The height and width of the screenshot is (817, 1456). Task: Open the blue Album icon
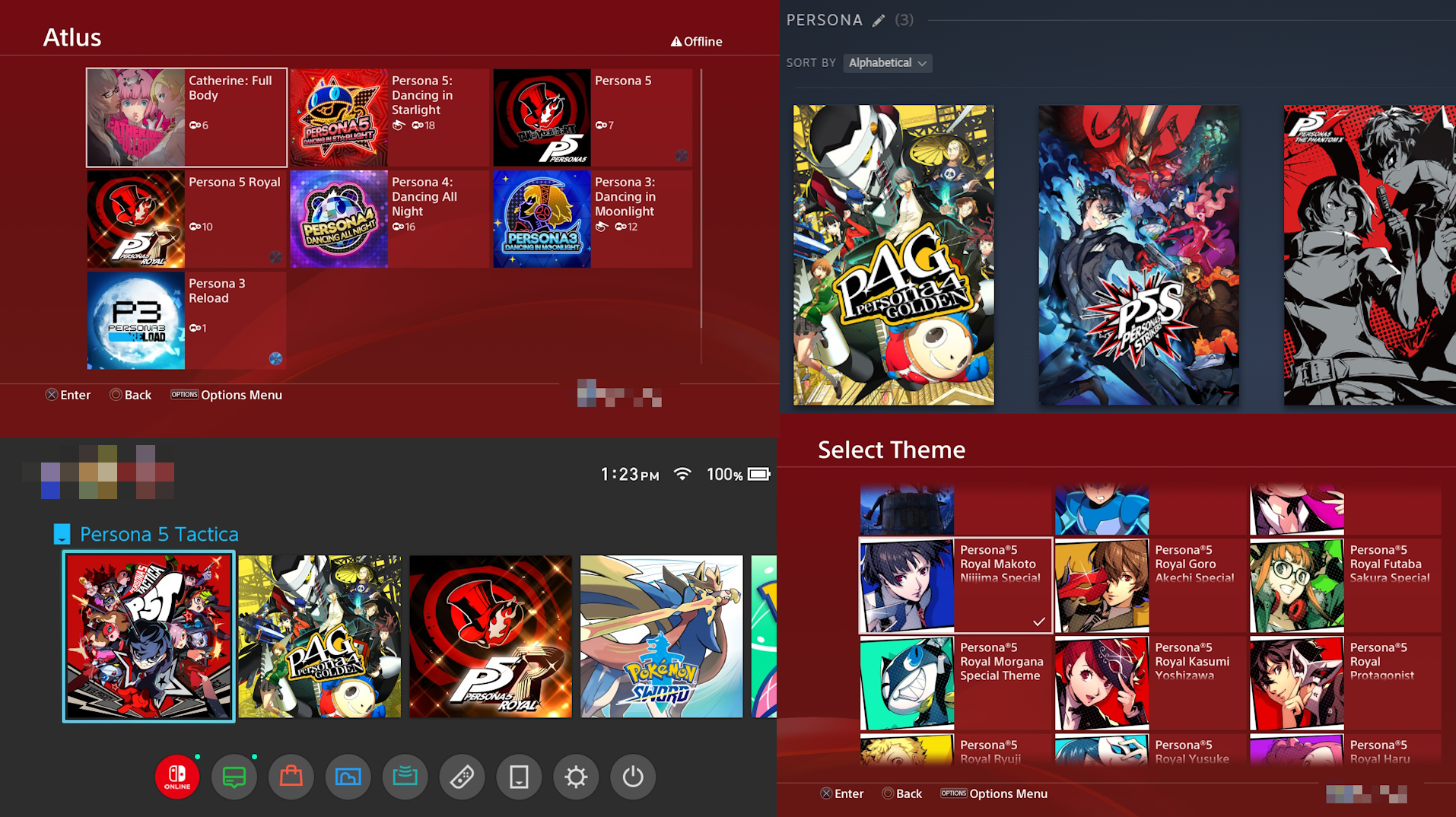click(348, 777)
